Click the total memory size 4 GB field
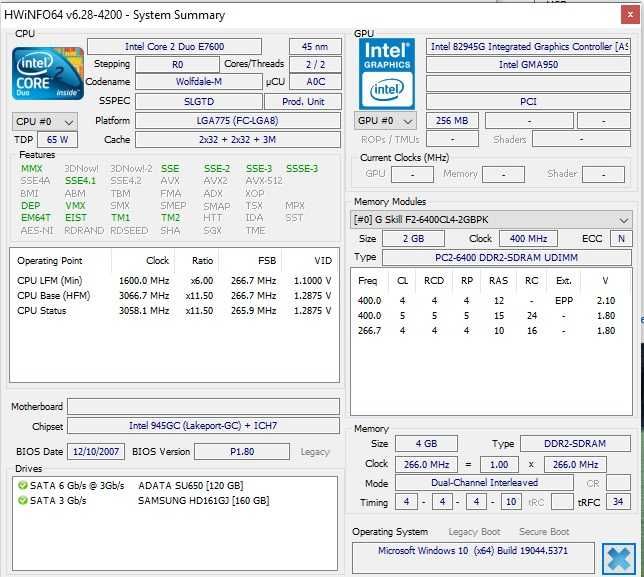The height and width of the screenshot is (577, 644). click(x=426, y=444)
